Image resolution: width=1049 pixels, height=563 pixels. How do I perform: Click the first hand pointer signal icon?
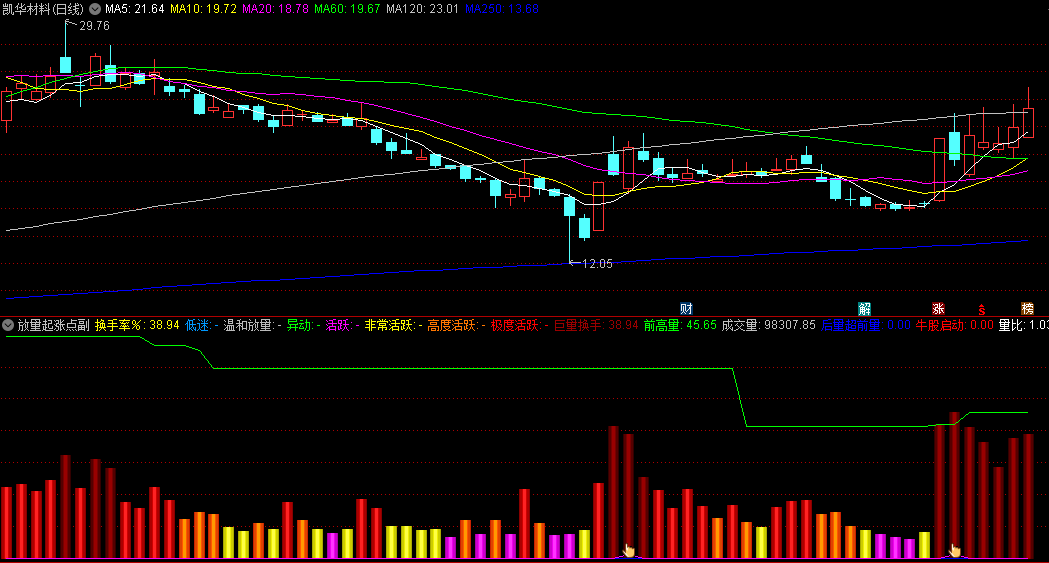pos(629,550)
